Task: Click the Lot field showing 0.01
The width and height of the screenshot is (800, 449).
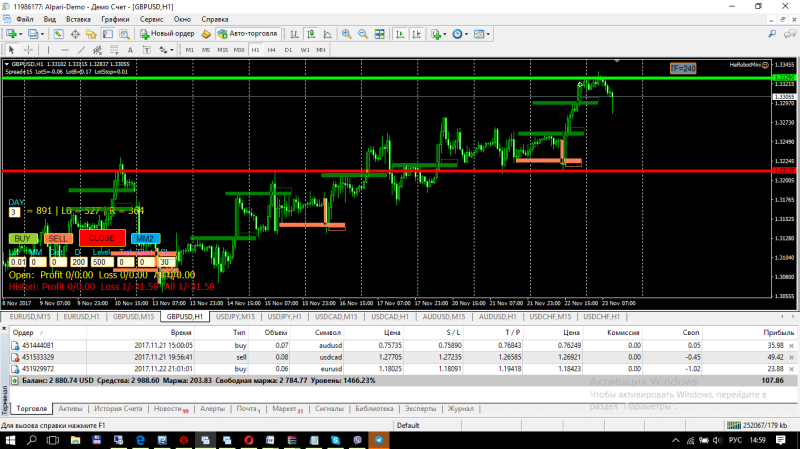Action: point(17,262)
